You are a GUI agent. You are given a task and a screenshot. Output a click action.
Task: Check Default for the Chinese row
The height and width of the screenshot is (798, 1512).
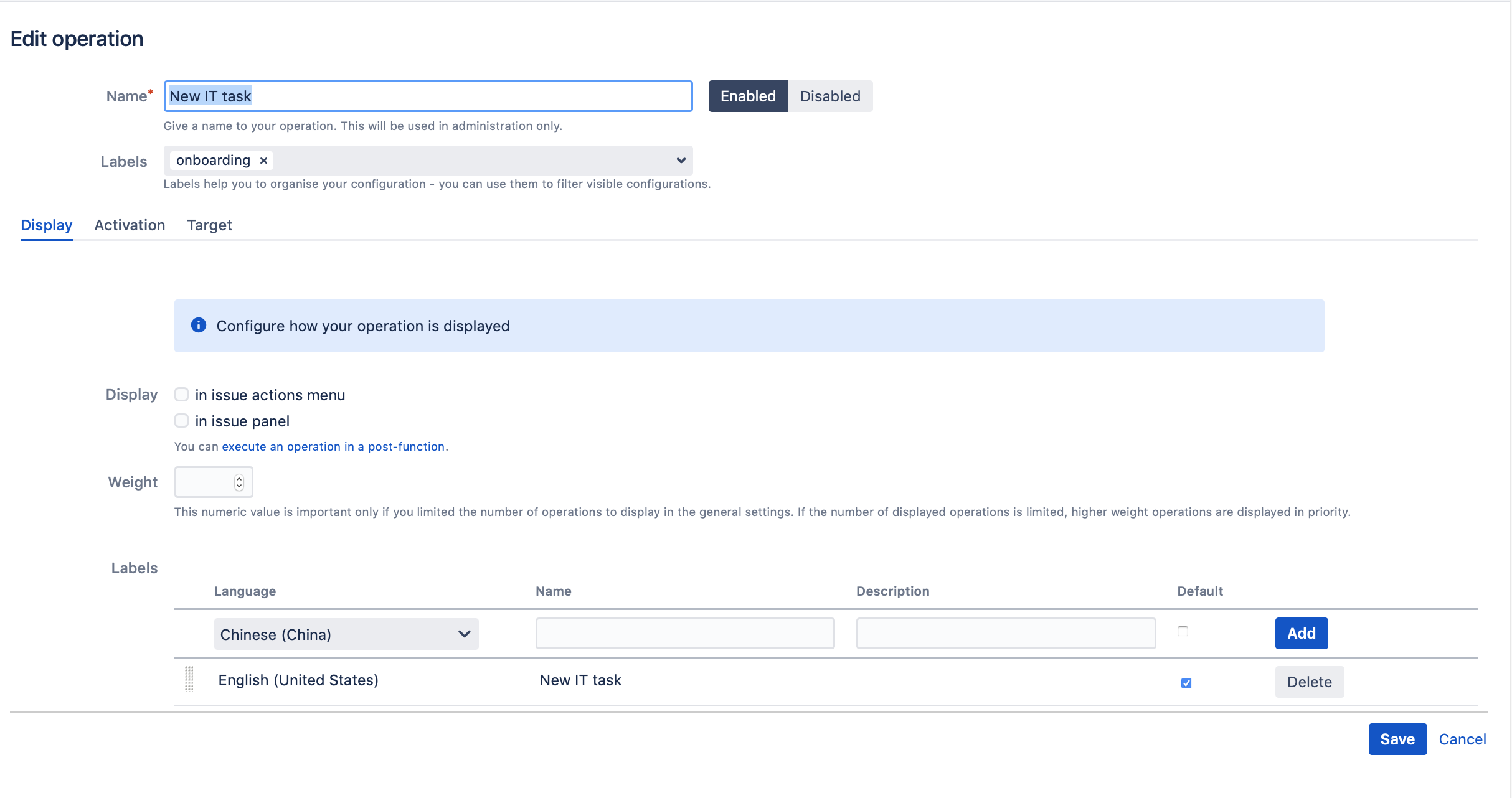pos(1183,631)
